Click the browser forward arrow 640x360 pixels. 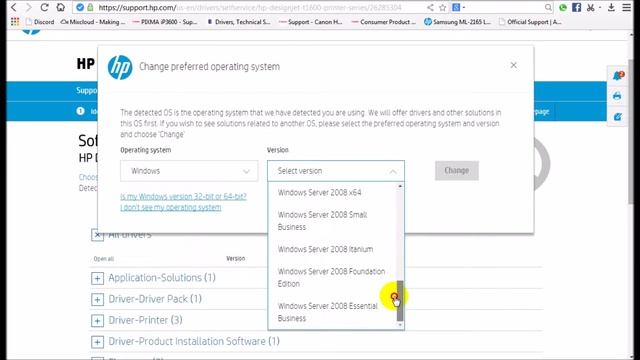(x=29, y=7)
